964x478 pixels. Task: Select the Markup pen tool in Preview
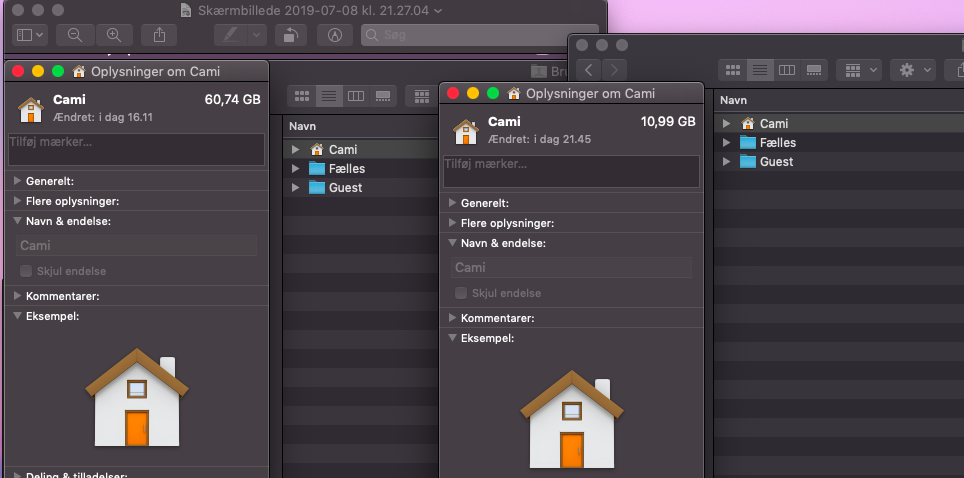pos(231,35)
